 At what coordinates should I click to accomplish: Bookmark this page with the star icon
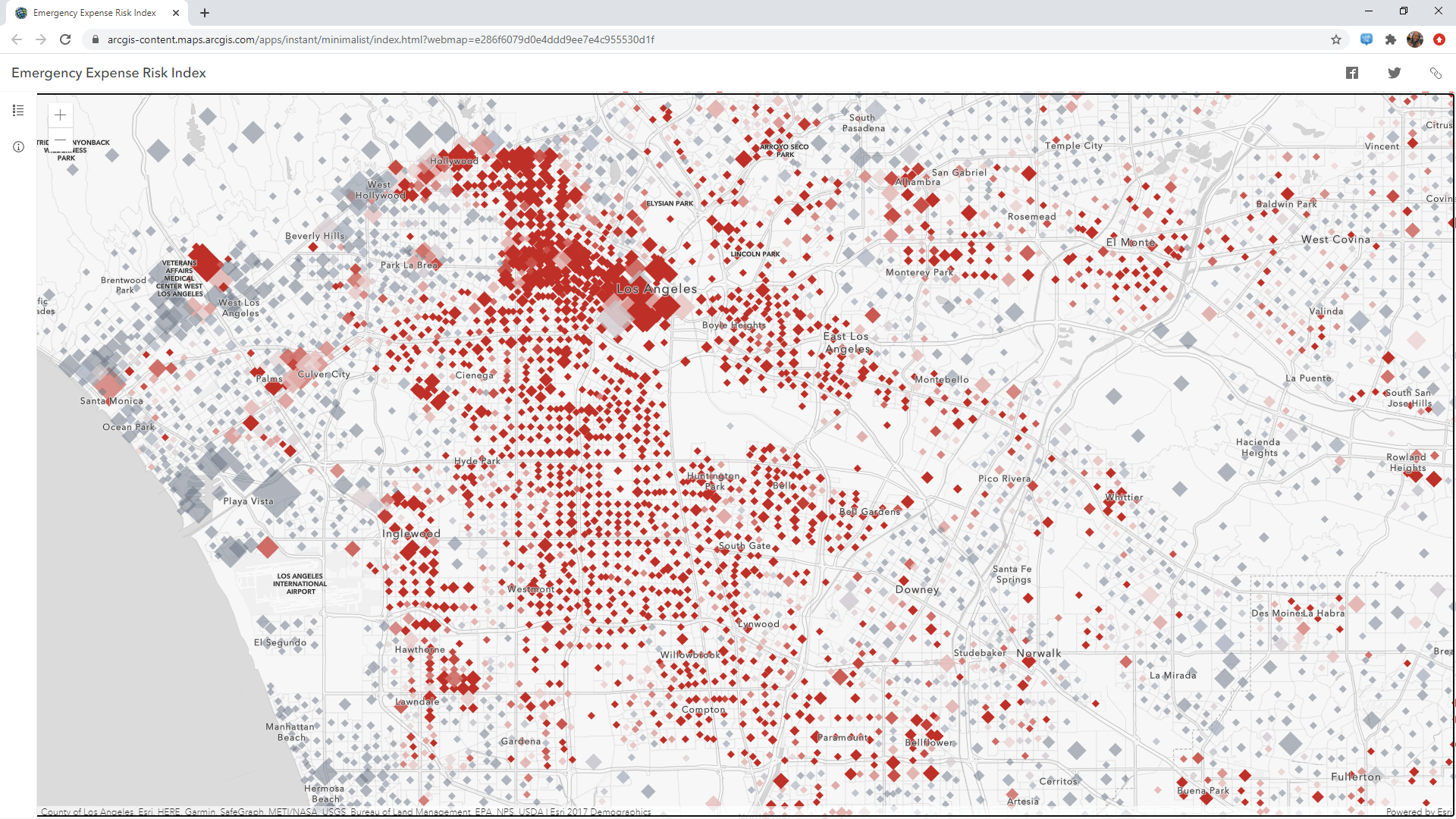[1337, 39]
